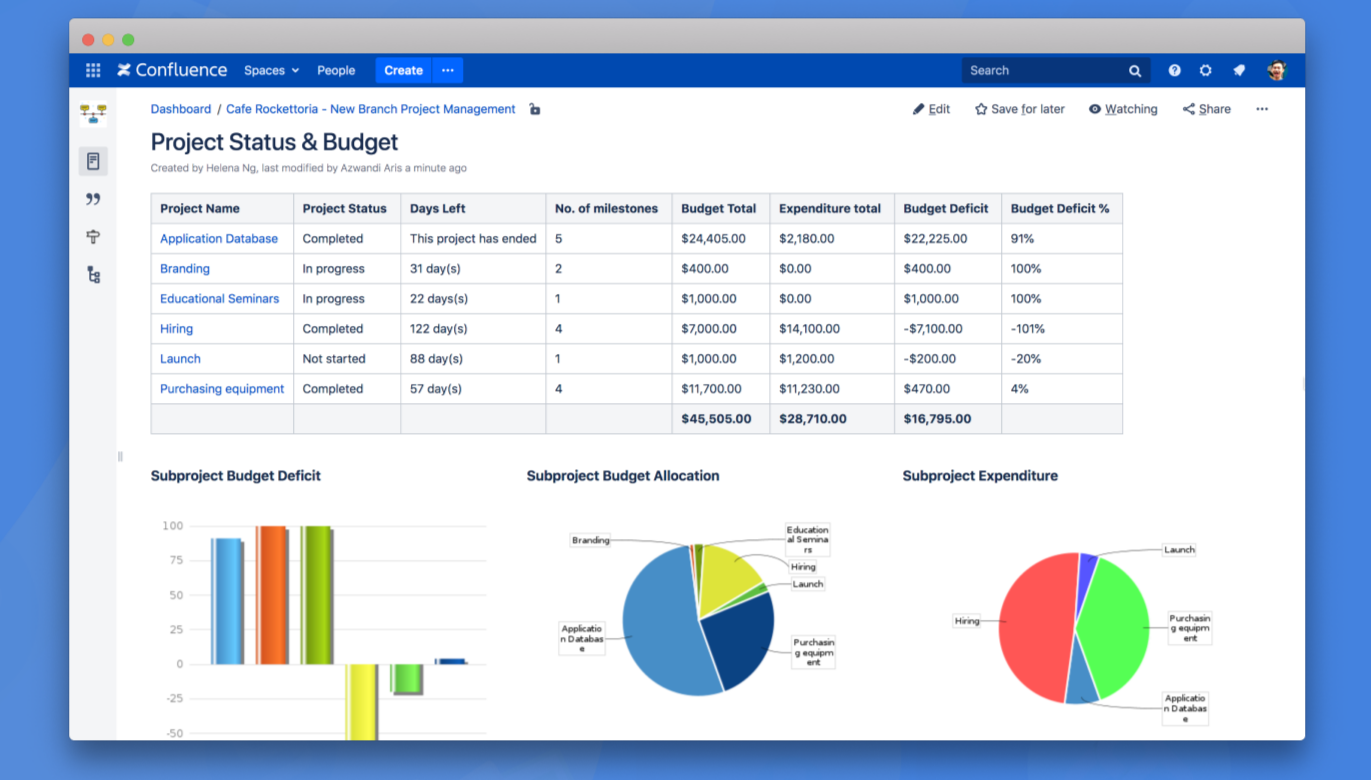Click the space logo in sidebar
This screenshot has width=1371, height=780.
point(93,114)
